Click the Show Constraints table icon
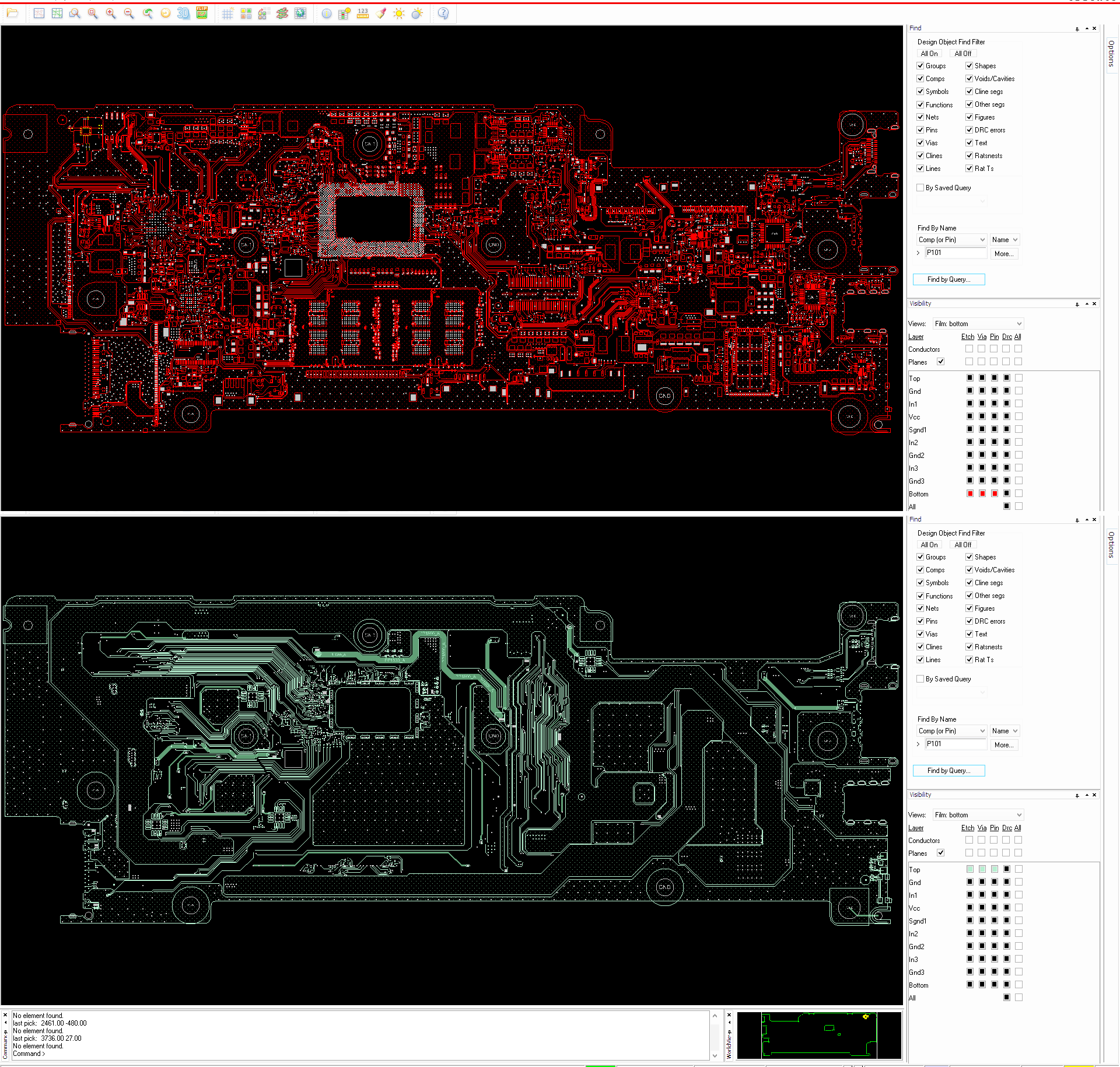 tap(345, 13)
